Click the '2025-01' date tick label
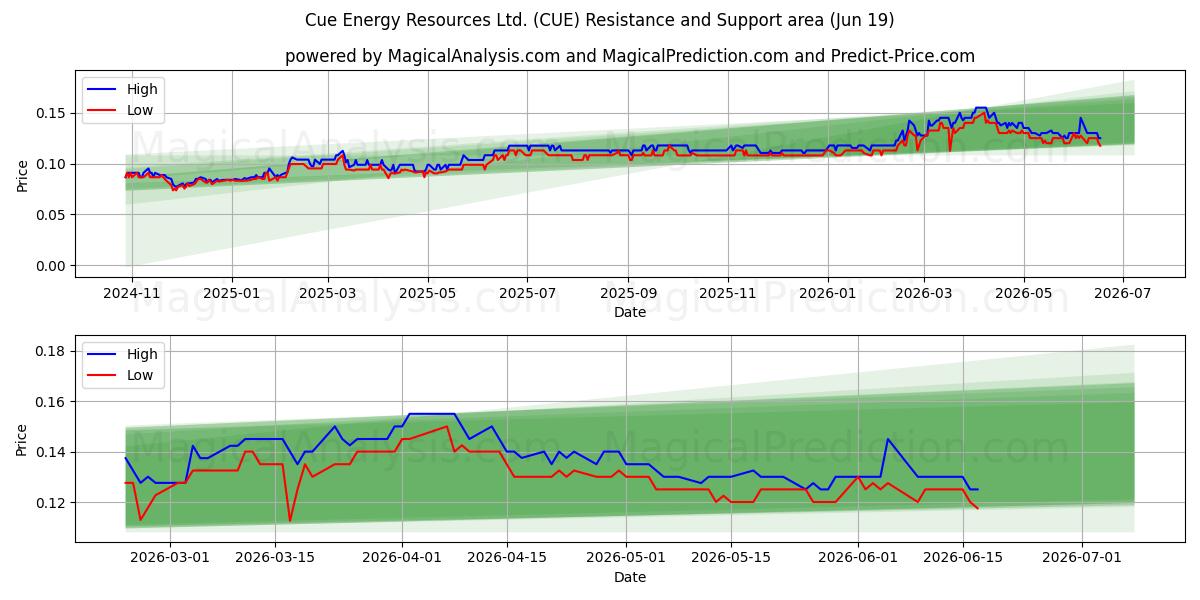This screenshot has height=600, width=1200. point(232,293)
